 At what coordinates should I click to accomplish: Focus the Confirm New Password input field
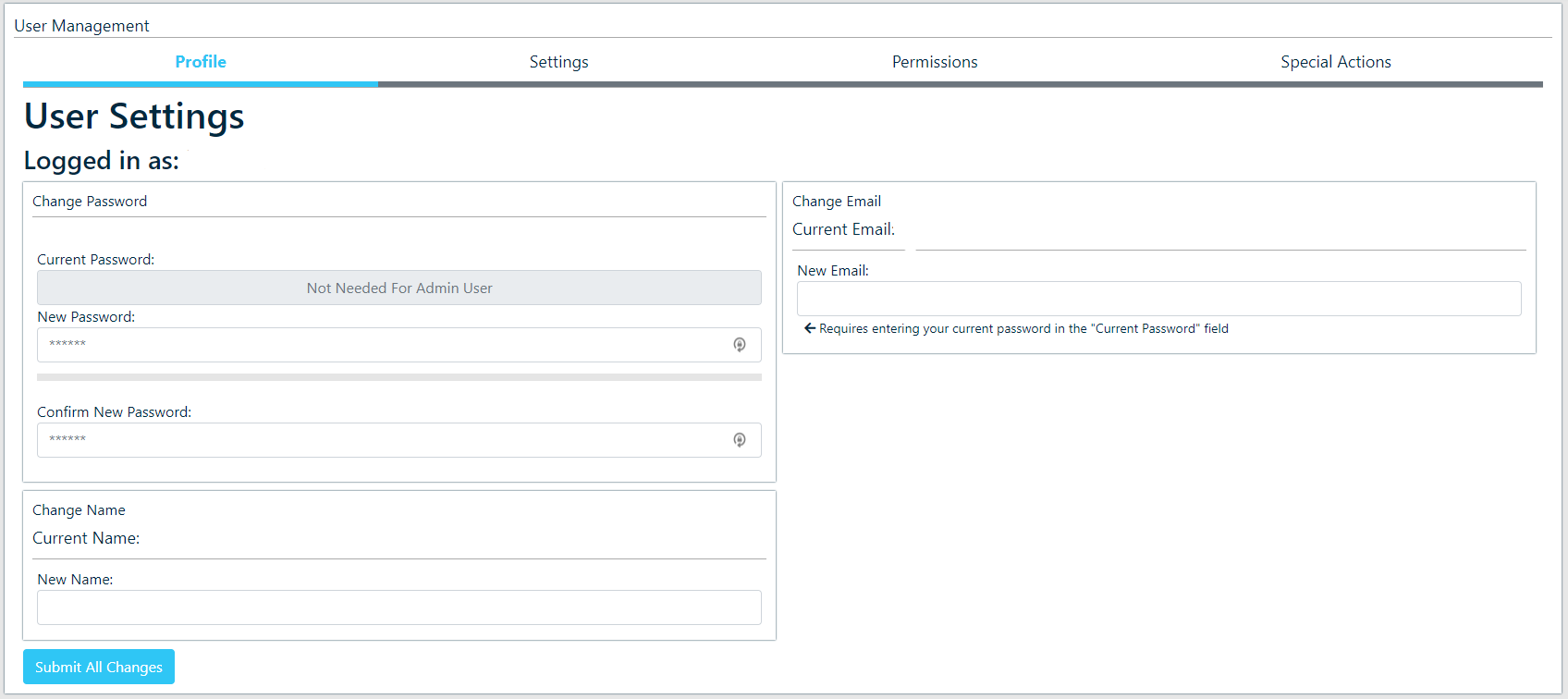coord(399,440)
